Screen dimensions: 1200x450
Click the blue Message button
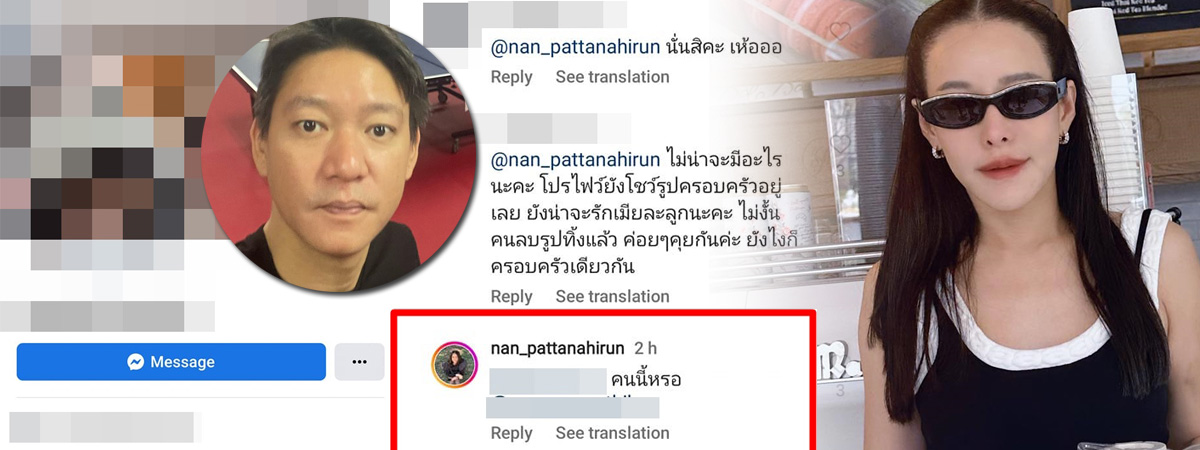tap(171, 362)
